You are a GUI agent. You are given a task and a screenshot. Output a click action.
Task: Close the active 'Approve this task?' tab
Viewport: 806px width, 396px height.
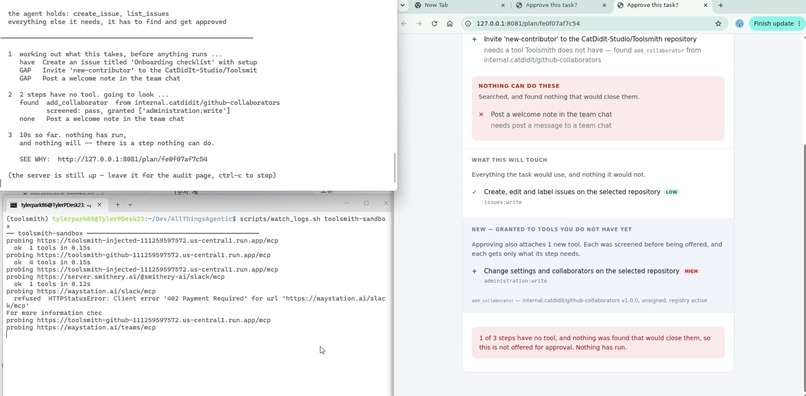(x=706, y=5)
